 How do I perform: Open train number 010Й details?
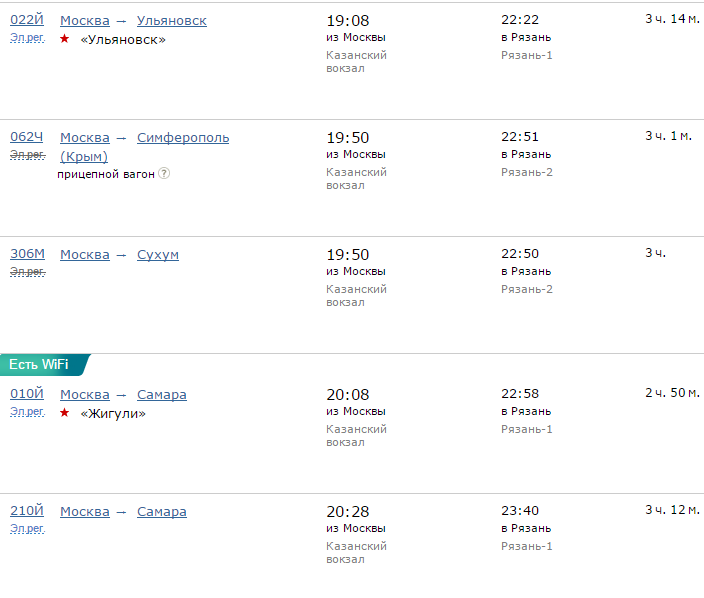click(x=27, y=394)
